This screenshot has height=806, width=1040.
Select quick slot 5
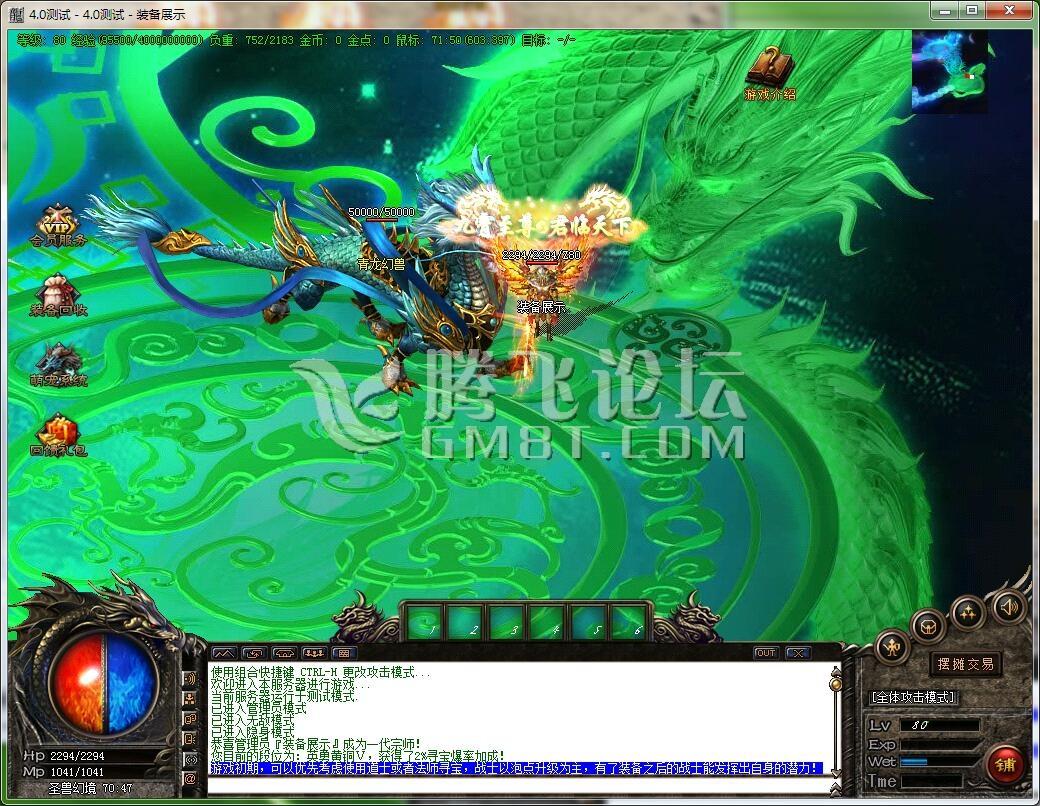pos(589,623)
